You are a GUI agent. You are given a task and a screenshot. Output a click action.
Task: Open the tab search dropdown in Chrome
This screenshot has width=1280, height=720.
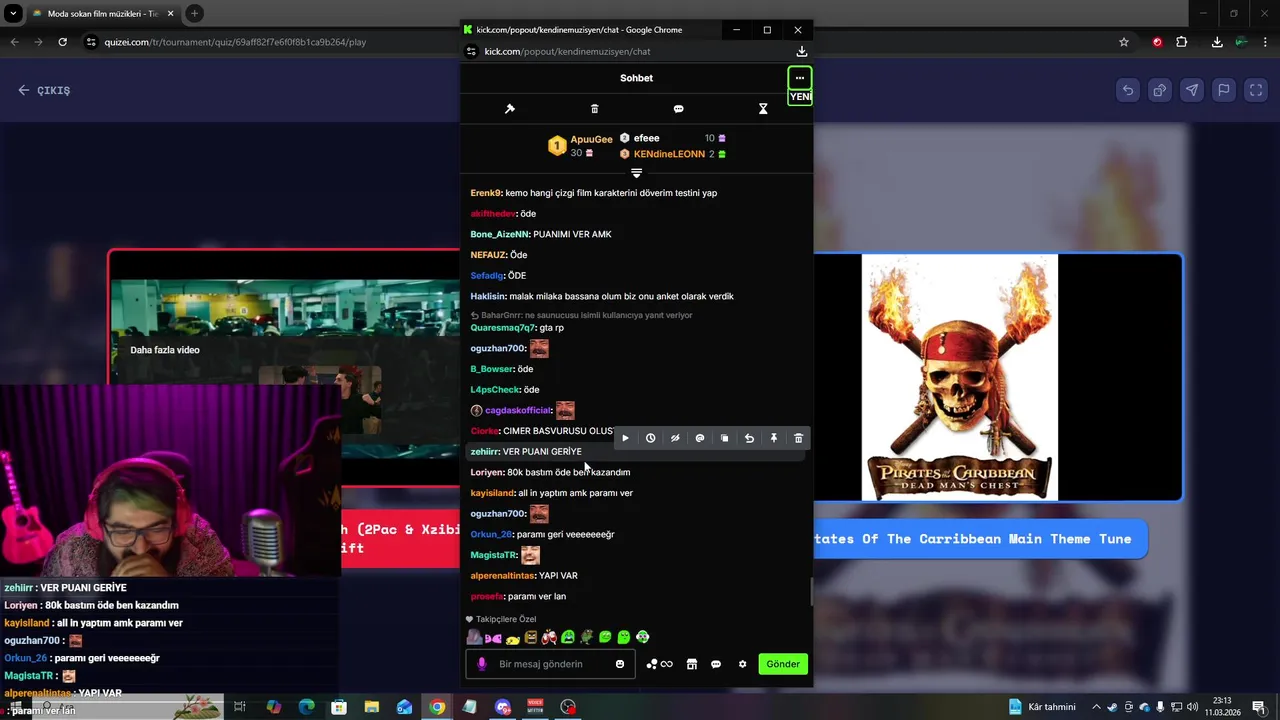13,14
